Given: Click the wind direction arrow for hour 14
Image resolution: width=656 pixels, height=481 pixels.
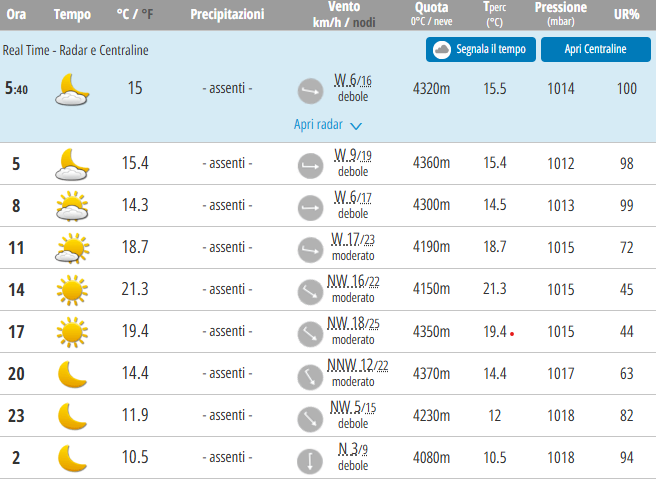Looking at the screenshot, I should 310,290.
